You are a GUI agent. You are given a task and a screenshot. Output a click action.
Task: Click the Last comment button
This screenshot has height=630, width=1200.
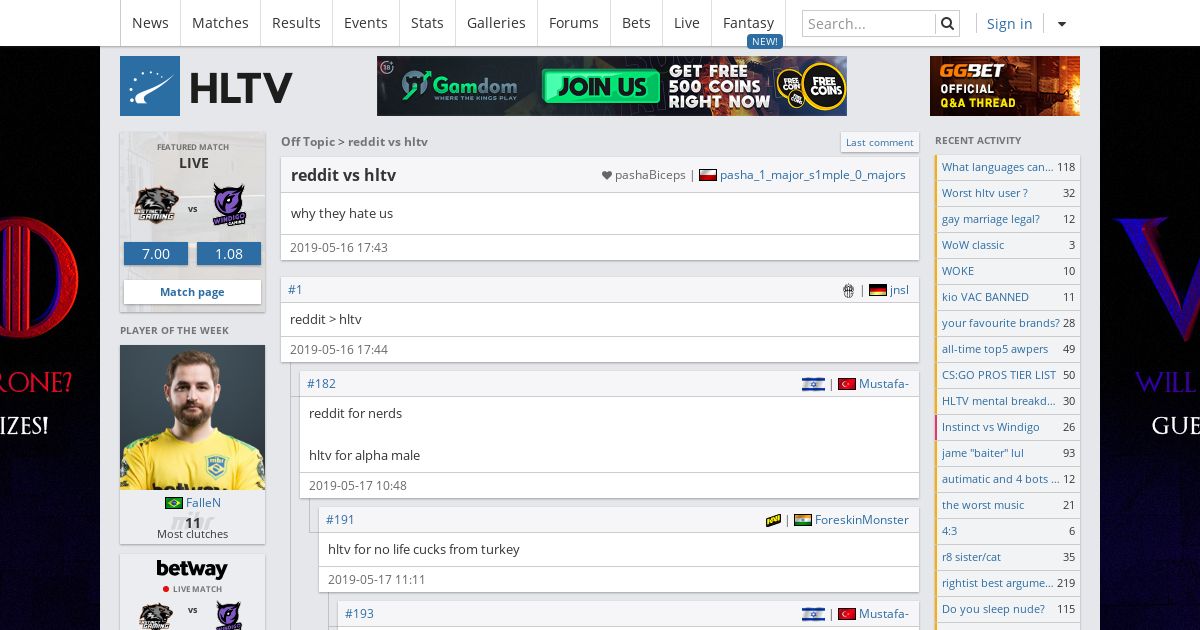(x=880, y=142)
